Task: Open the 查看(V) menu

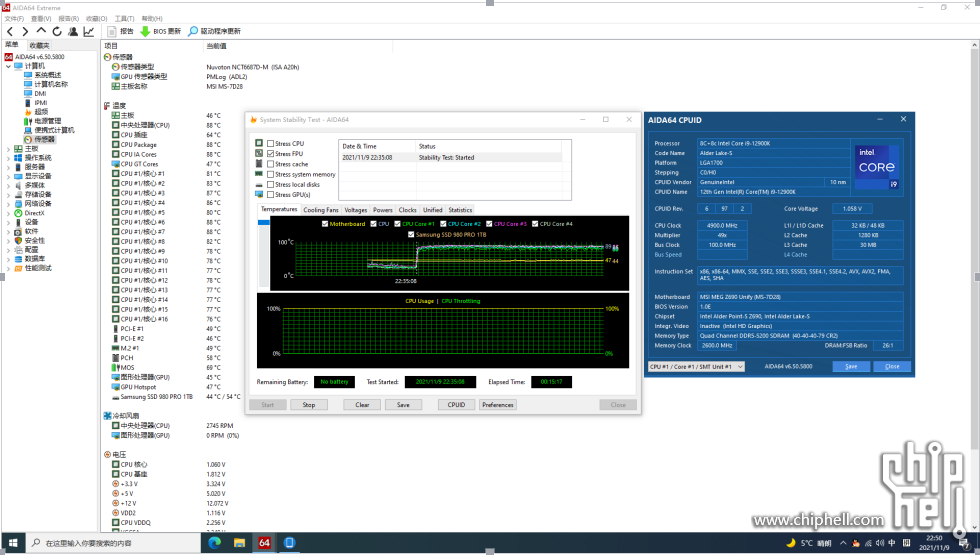Action: click(x=41, y=19)
